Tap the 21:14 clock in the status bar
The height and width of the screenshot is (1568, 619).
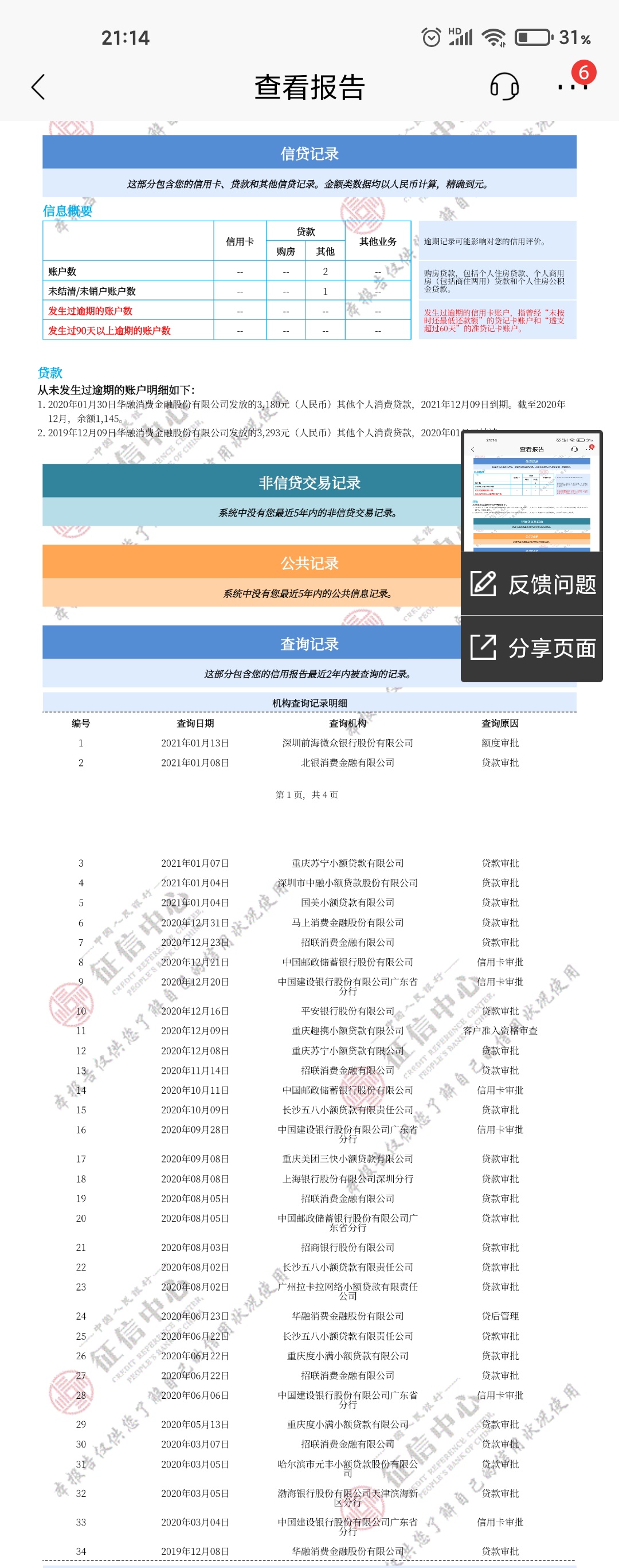tap(126, 38)
